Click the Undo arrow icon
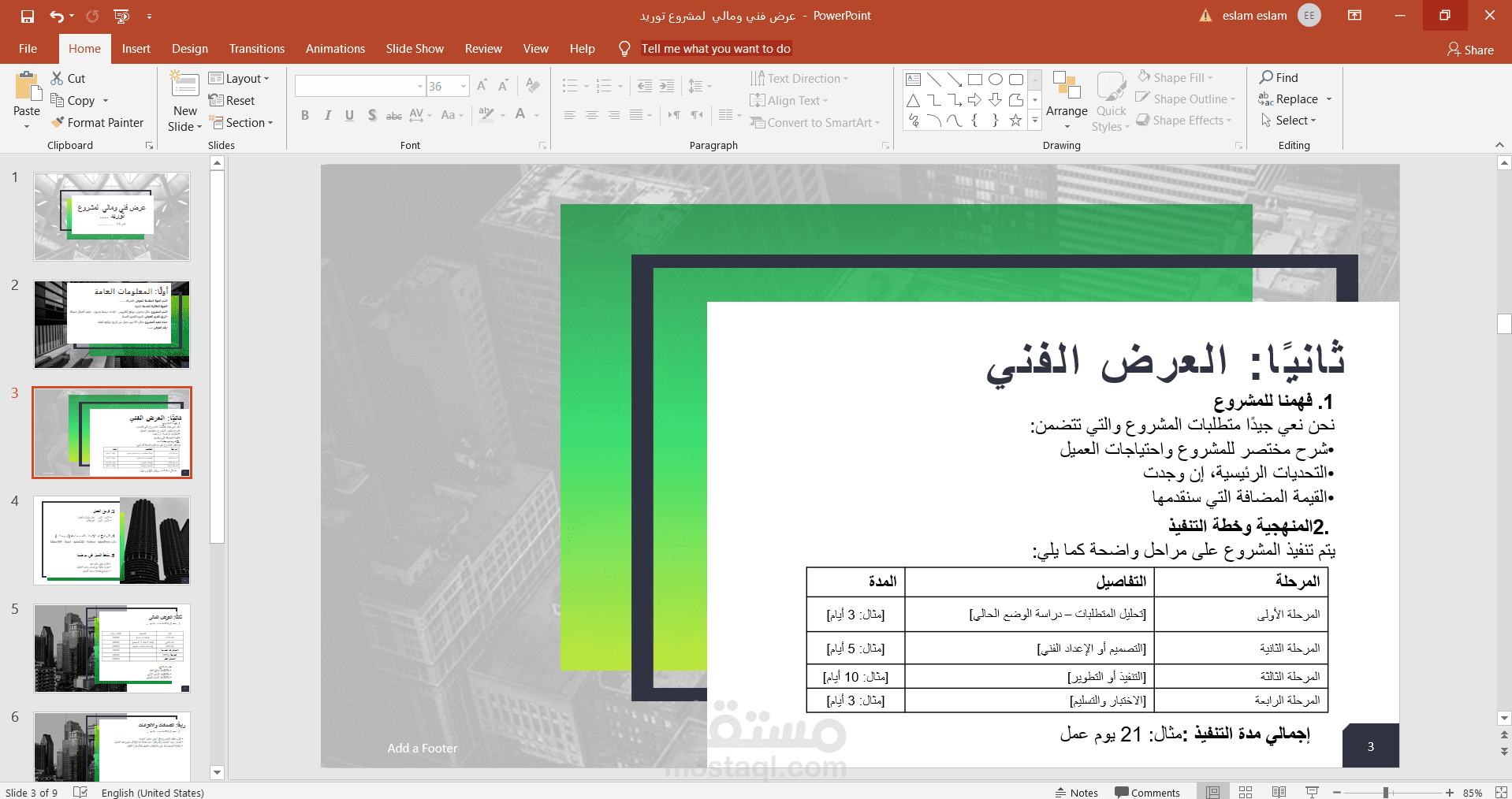Screen dimensions: 1512x799 [x=56, y=16]
